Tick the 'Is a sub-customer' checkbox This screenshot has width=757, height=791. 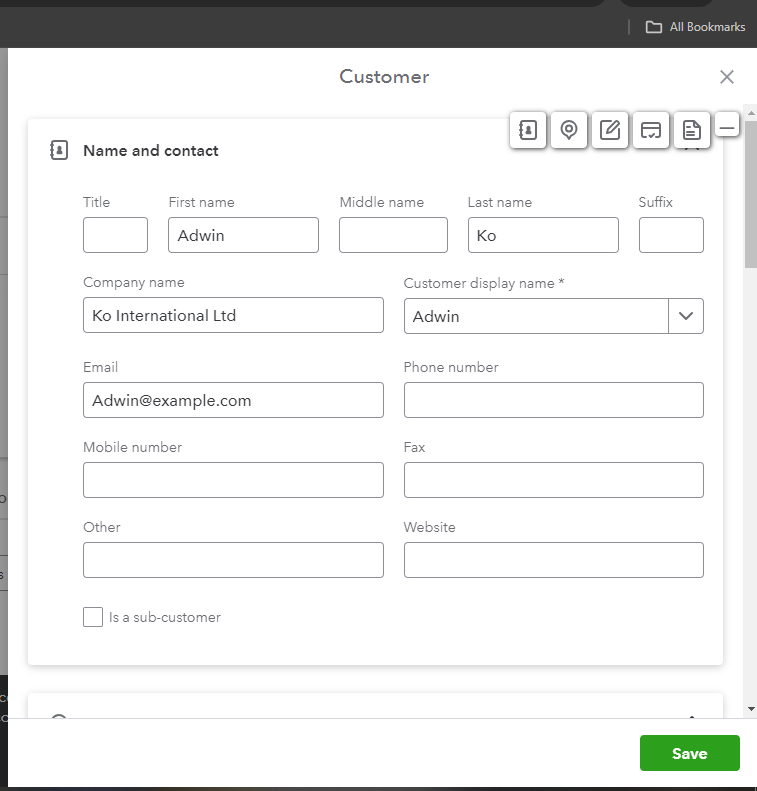coord(93,617)
